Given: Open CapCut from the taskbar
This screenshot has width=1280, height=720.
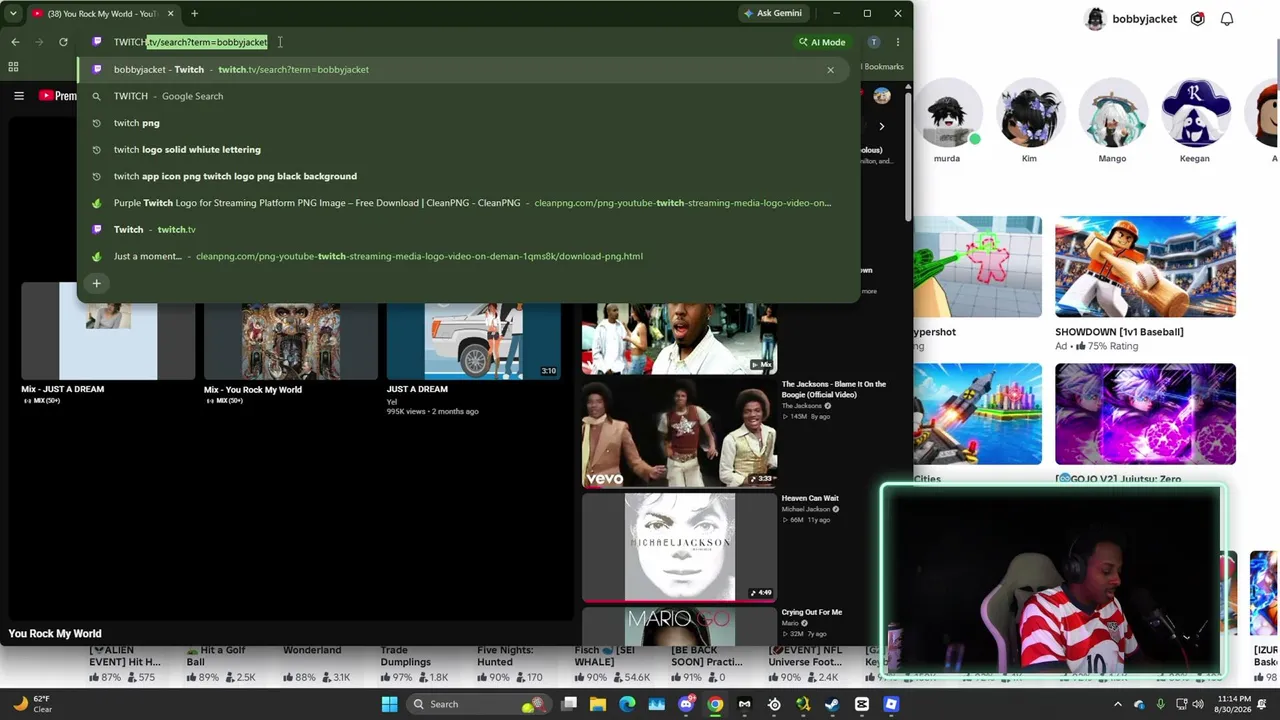Looking at the screenshot, I should [862, 704].
